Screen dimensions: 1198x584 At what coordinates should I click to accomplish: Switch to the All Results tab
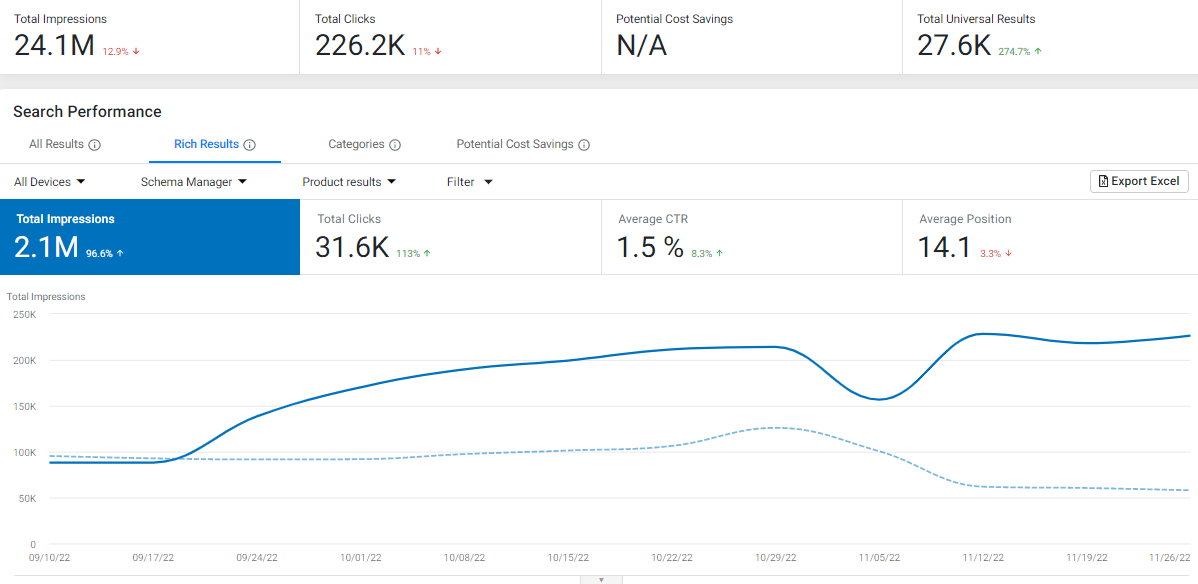click(56, 144)
